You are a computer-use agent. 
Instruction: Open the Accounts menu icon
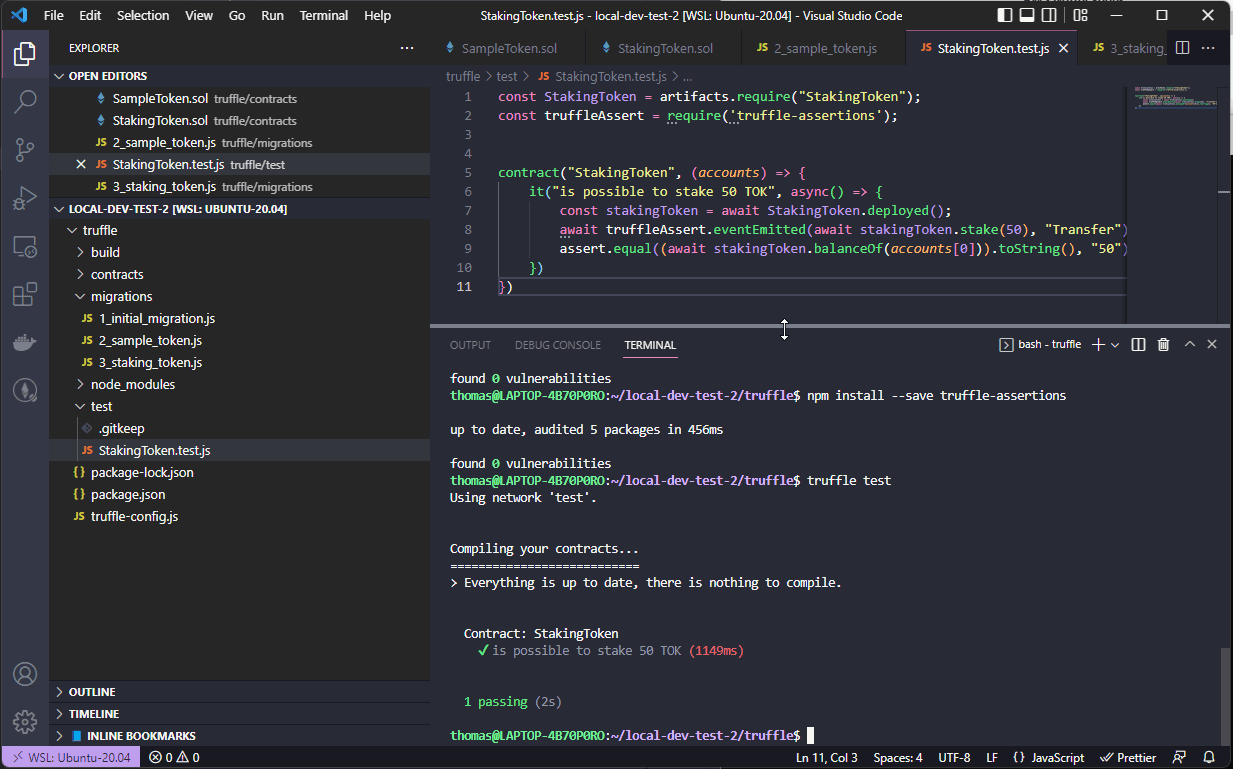point(25,674)
